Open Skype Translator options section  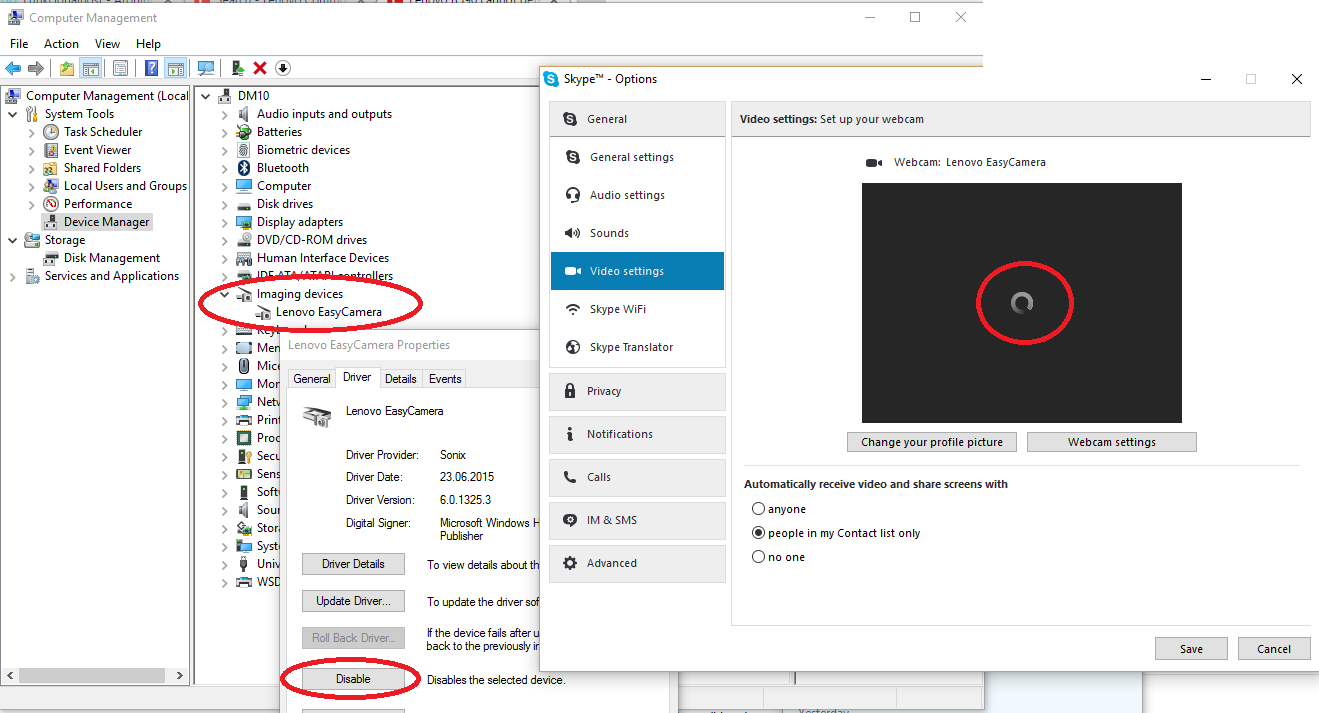click(x=637, y=347)
